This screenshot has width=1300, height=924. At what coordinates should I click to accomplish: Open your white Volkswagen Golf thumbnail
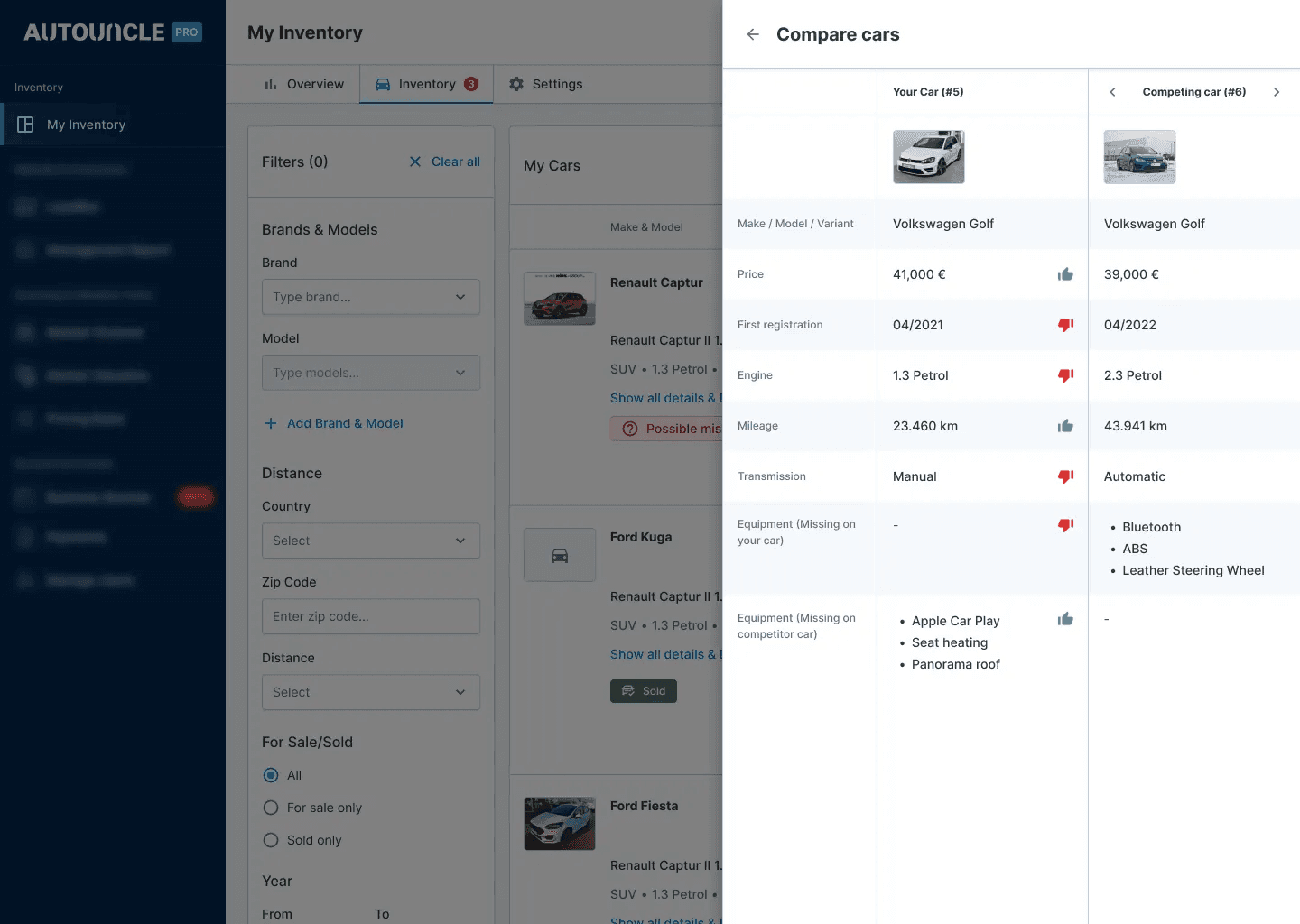click(x=929, y=157)
